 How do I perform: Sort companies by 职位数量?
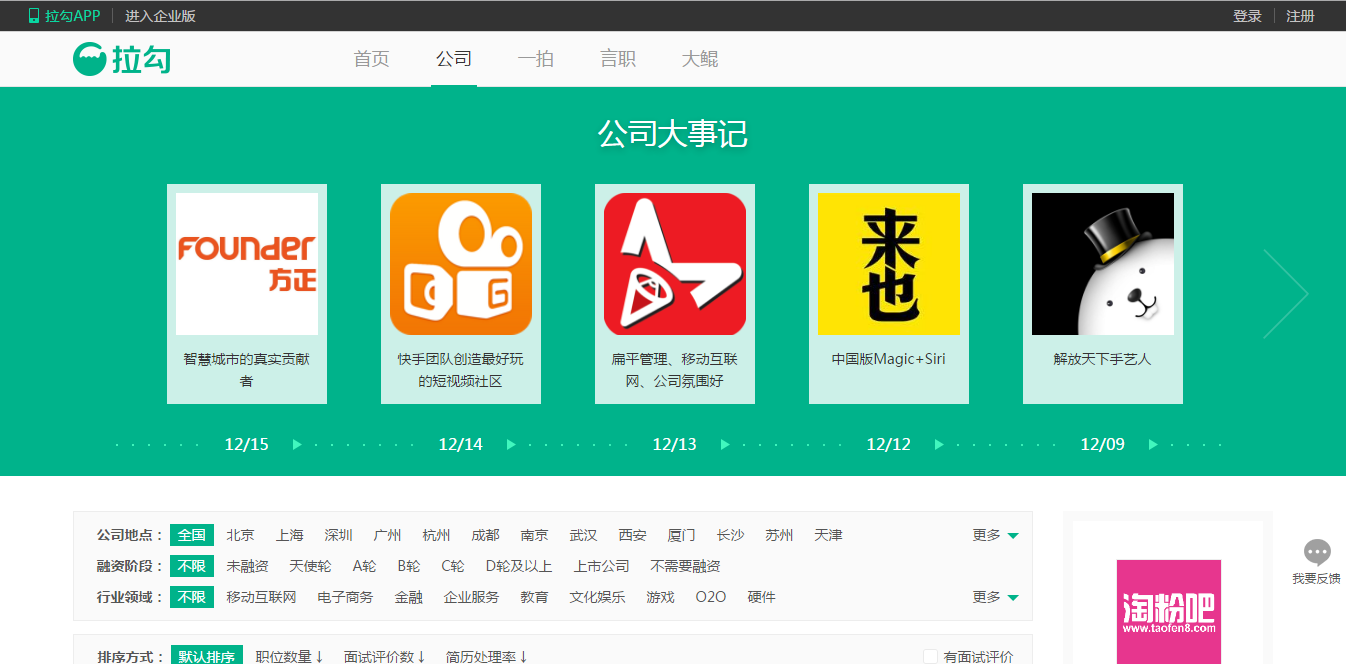[290, 657]
